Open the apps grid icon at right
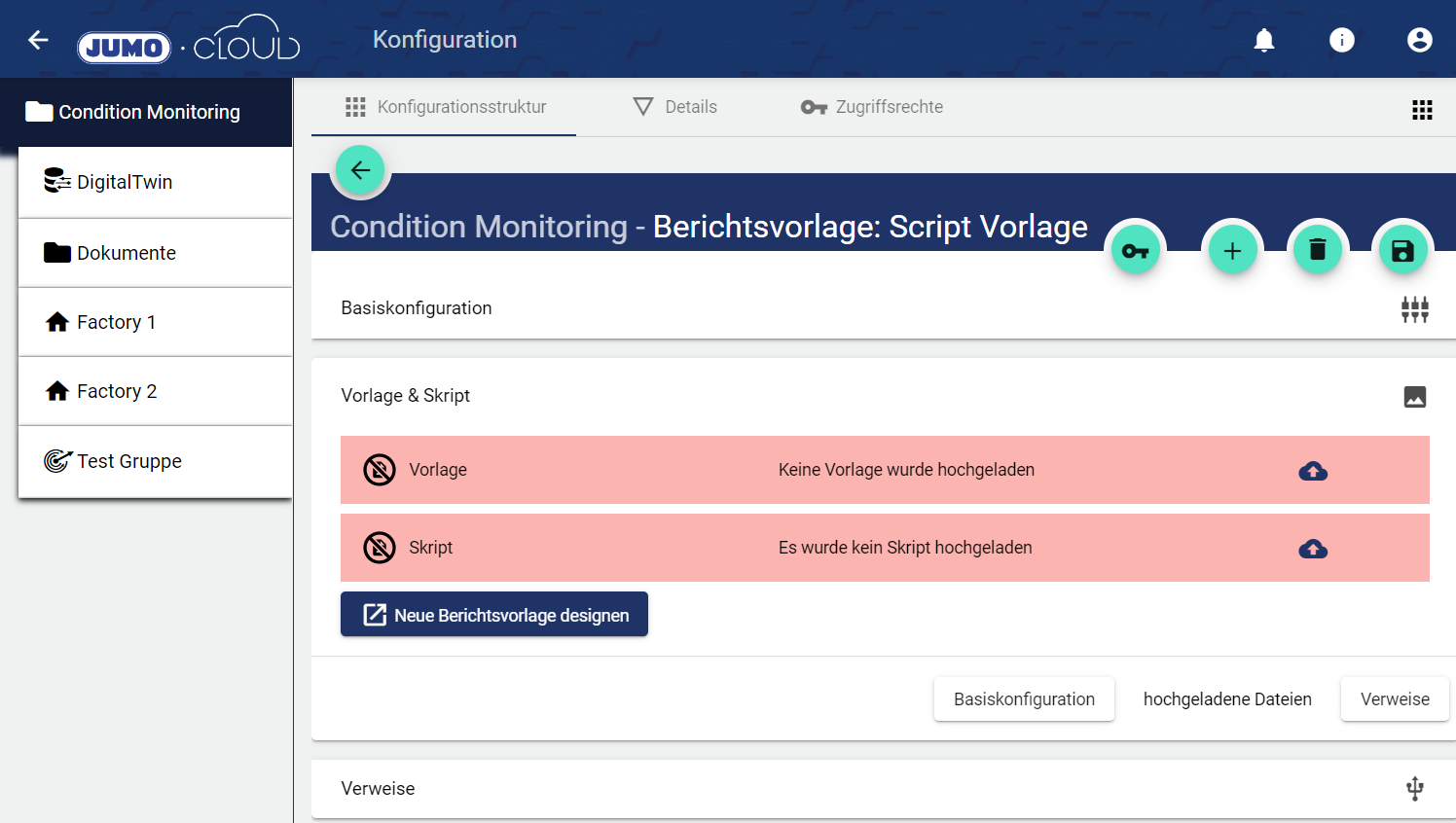The image size is (1456, 823). [1422, 110]
